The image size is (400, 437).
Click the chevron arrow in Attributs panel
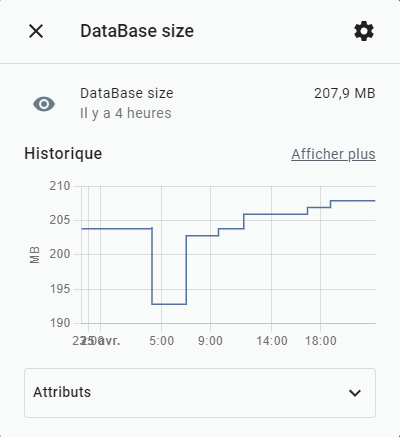tap(355, 393)
